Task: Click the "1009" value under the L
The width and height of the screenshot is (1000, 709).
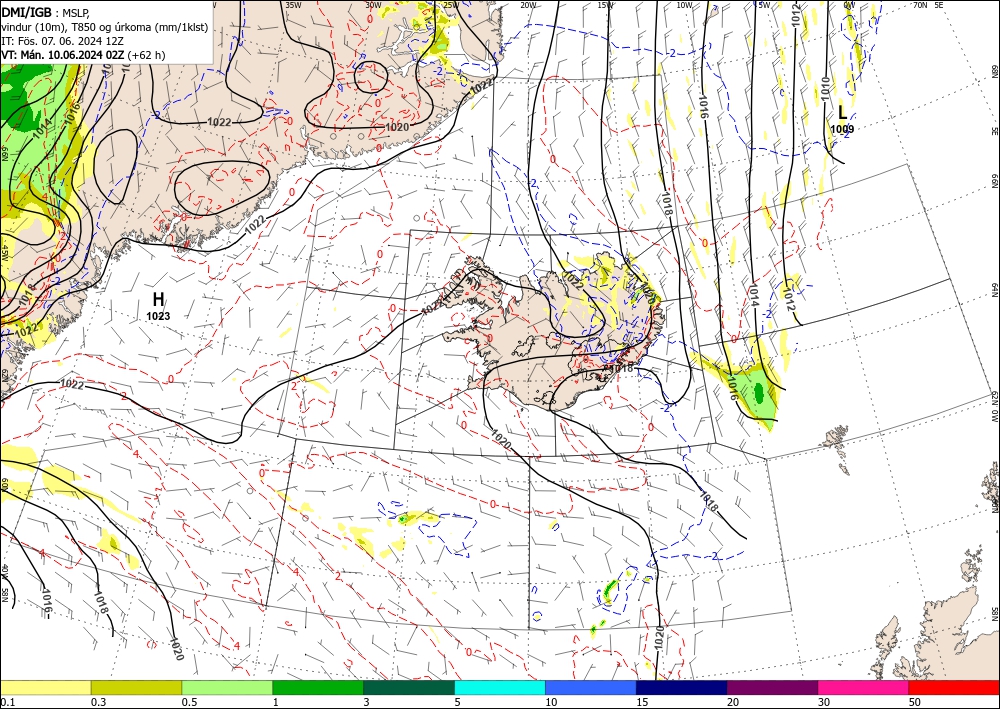Action: 842,129
